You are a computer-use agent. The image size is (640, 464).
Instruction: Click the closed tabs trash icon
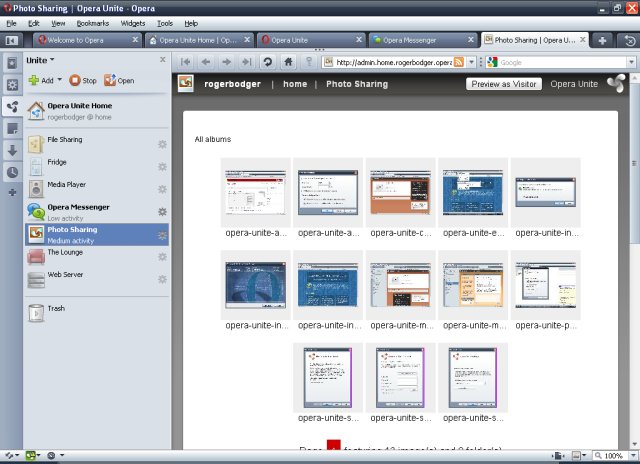(x=629, y=40)
